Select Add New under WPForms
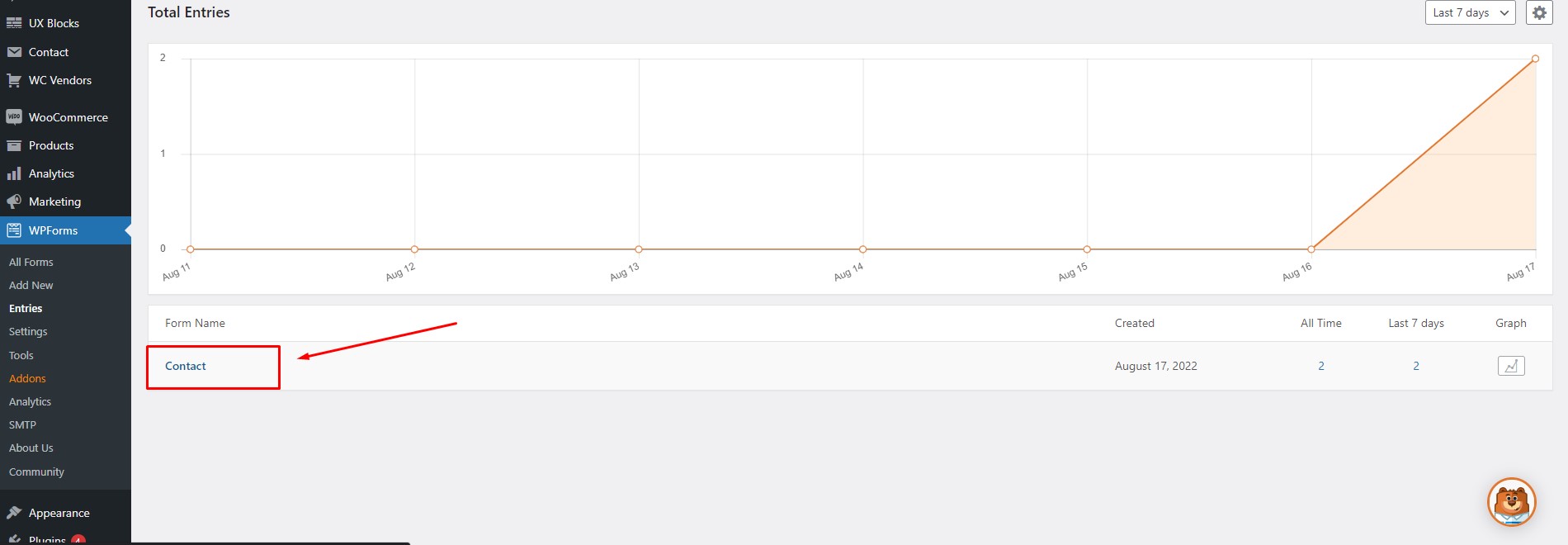 pyautogui.click(x=31, y=285)
